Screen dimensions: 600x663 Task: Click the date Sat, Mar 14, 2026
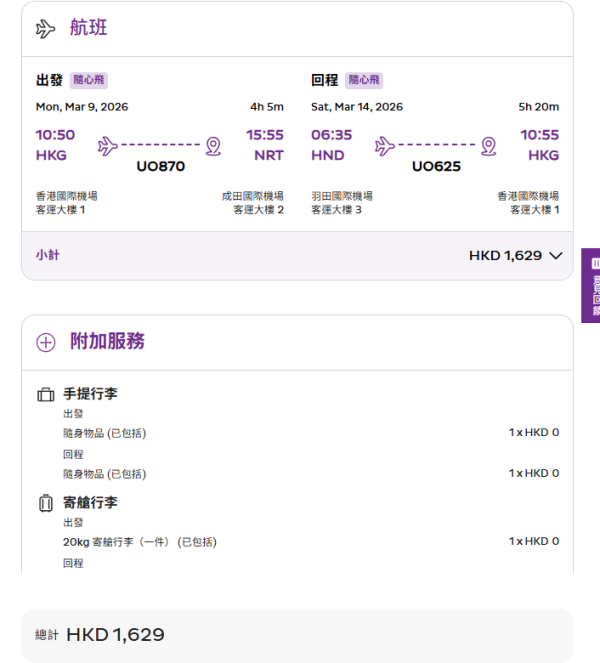[x=357, y=107]
